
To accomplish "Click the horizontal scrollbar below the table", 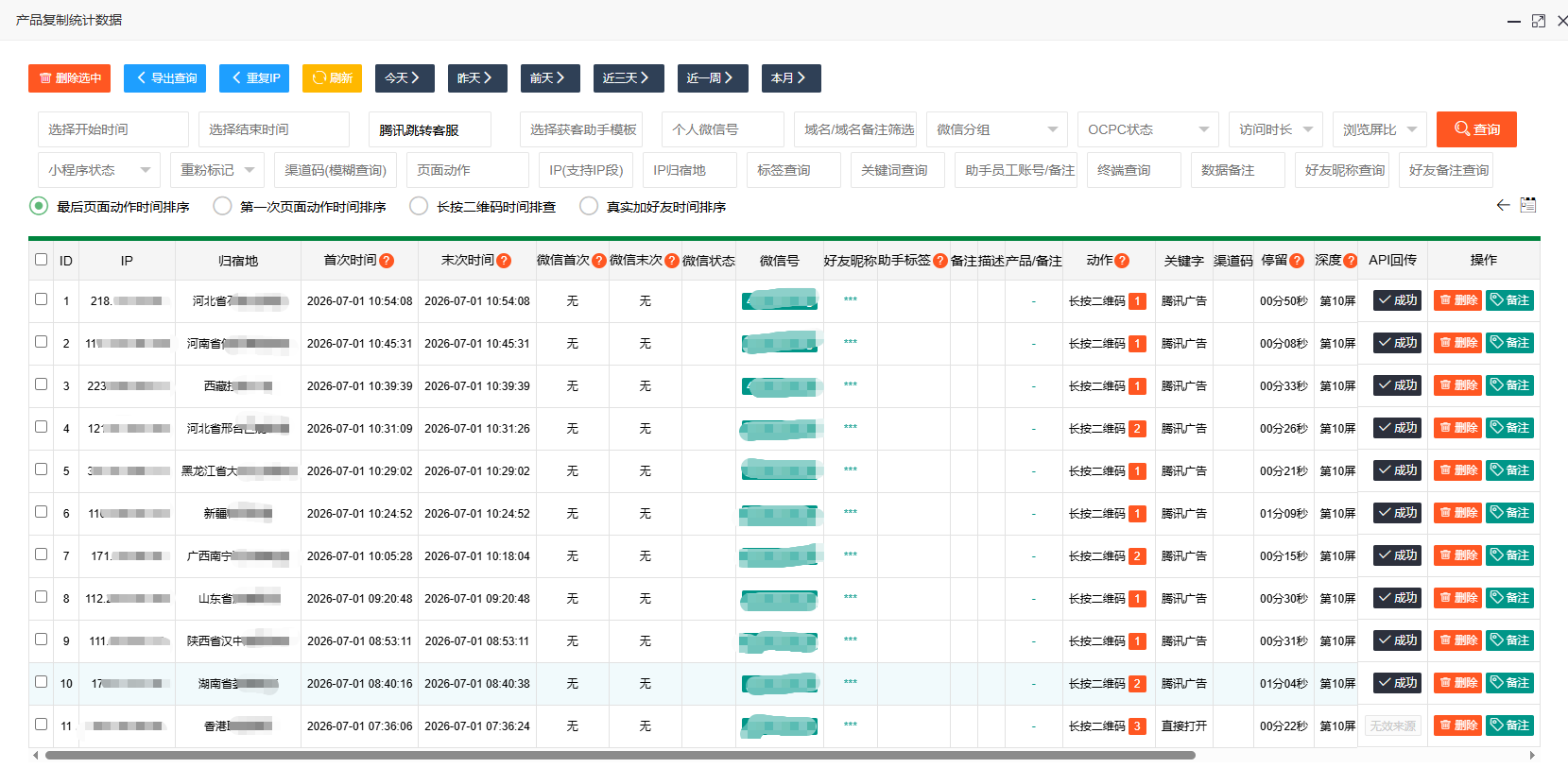I will pos(620,755).
